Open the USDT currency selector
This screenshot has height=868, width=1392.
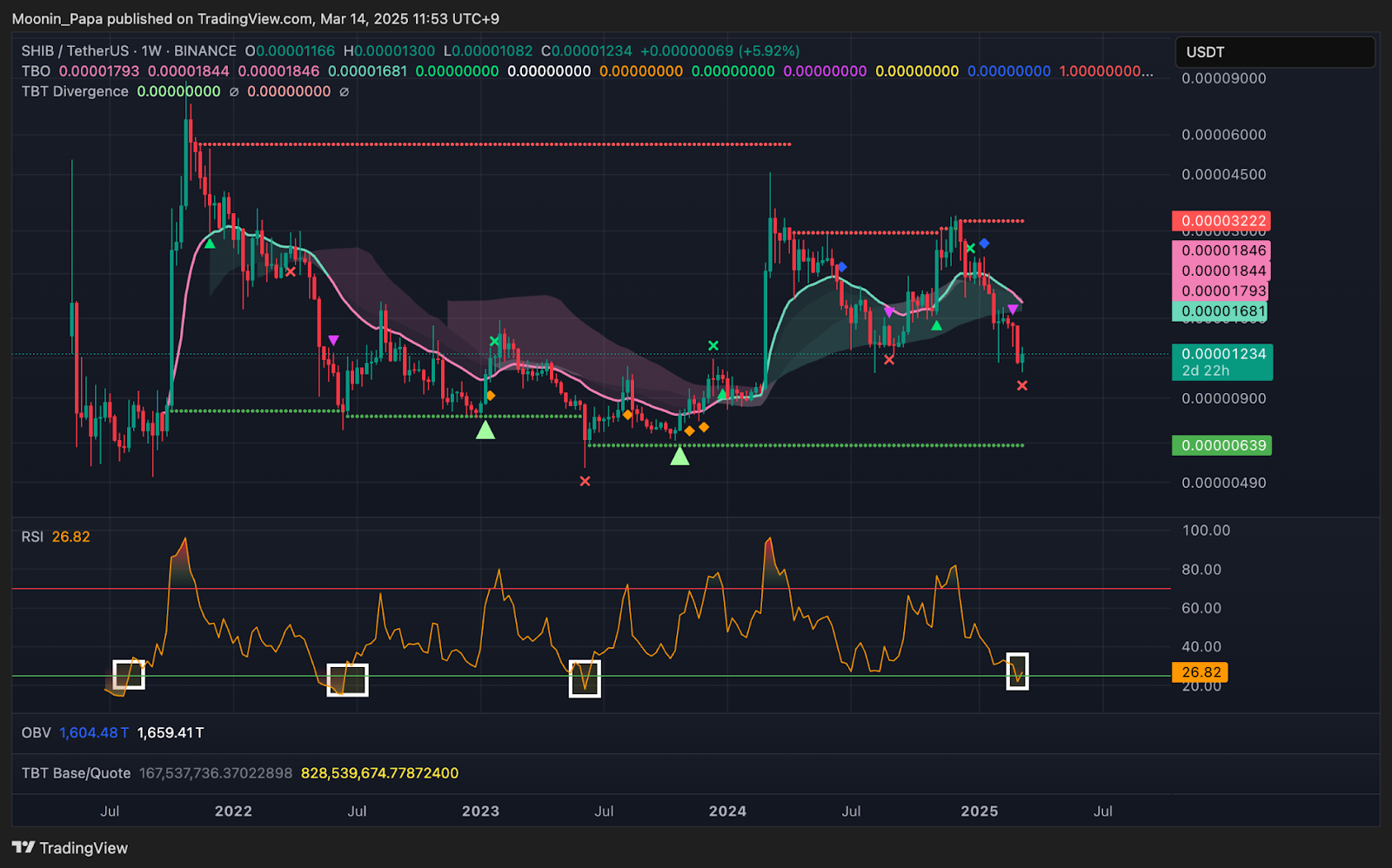1275,52
